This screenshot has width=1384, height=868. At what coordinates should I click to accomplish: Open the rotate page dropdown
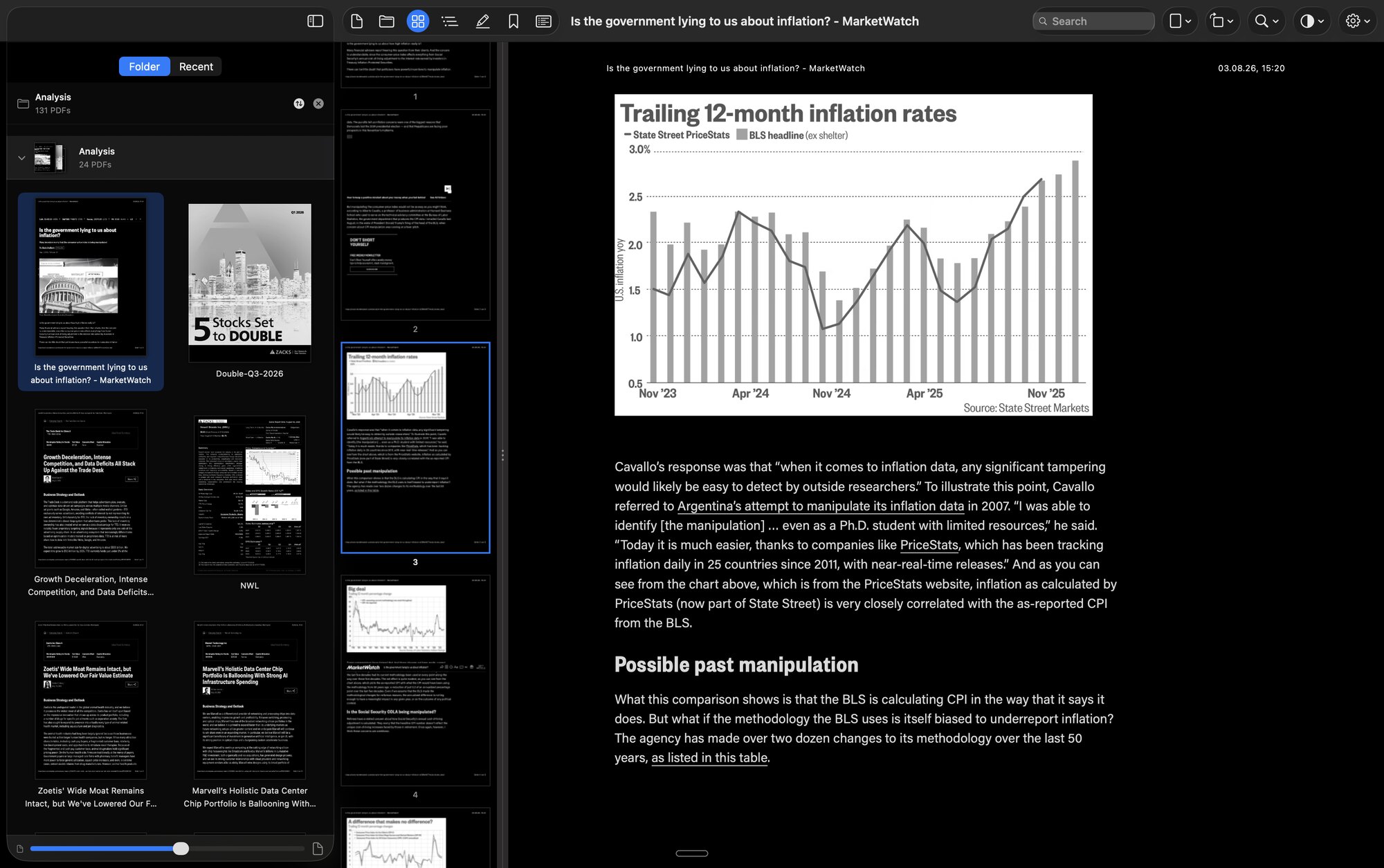coord(1222,21)
